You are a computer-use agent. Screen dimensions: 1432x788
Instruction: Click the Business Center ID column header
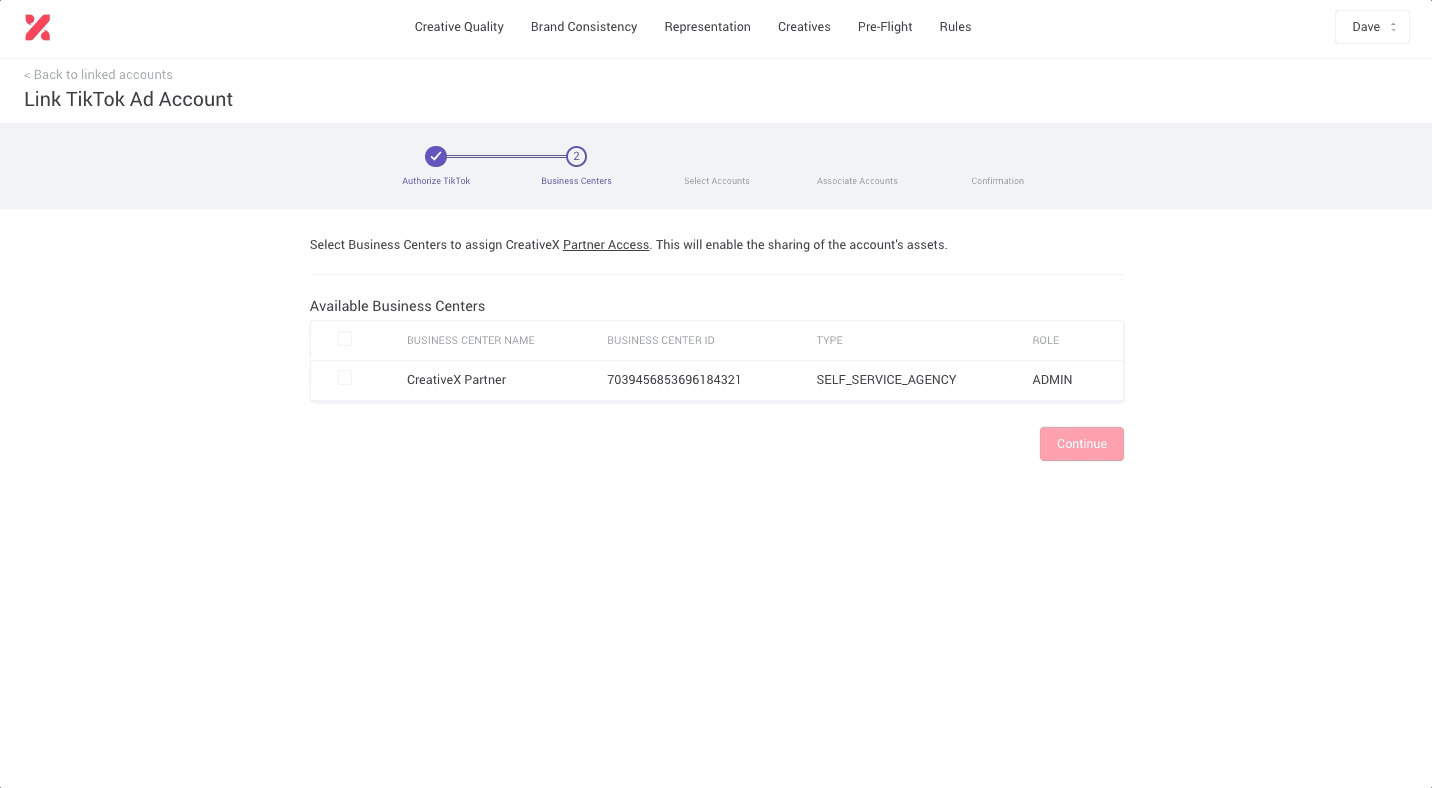(661, 341)
